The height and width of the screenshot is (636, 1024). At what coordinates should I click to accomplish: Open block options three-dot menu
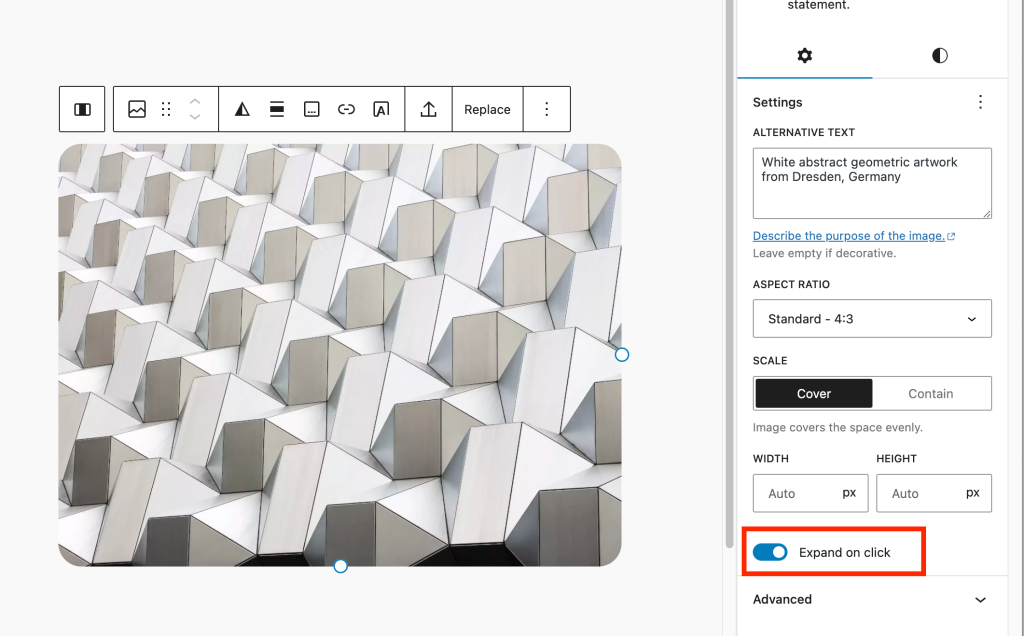pyautogui.click(x=547, y=109)
